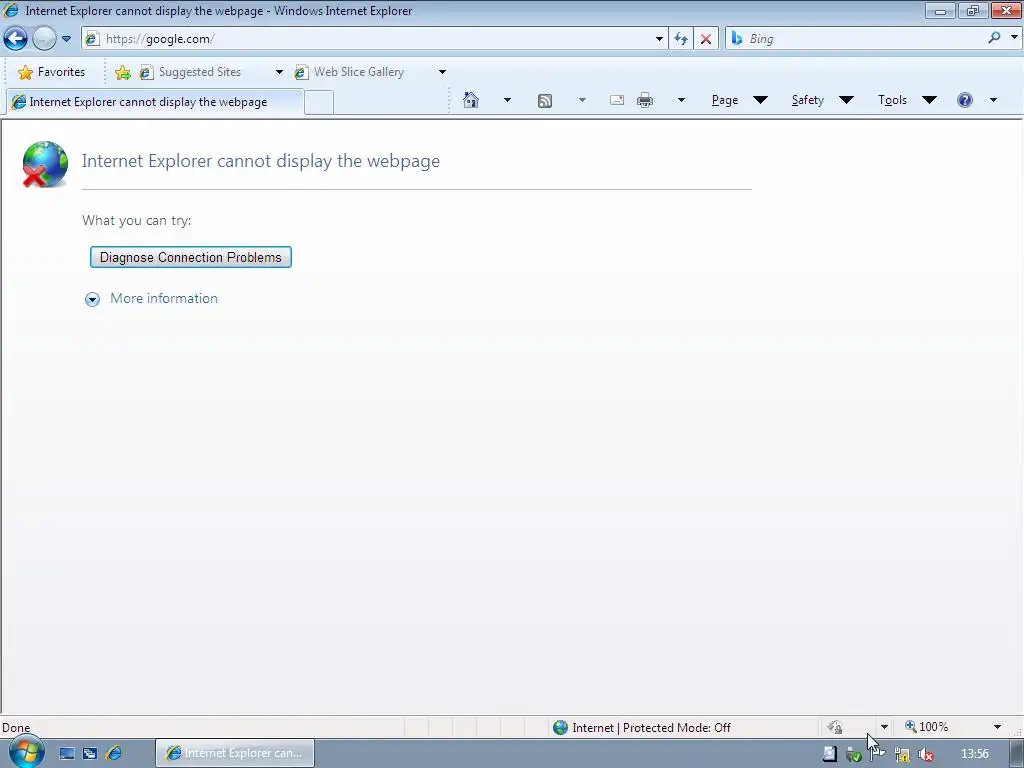Click the Bing search box
The height and width of the screenshot is (768, 1024).
tap(856, 39)
